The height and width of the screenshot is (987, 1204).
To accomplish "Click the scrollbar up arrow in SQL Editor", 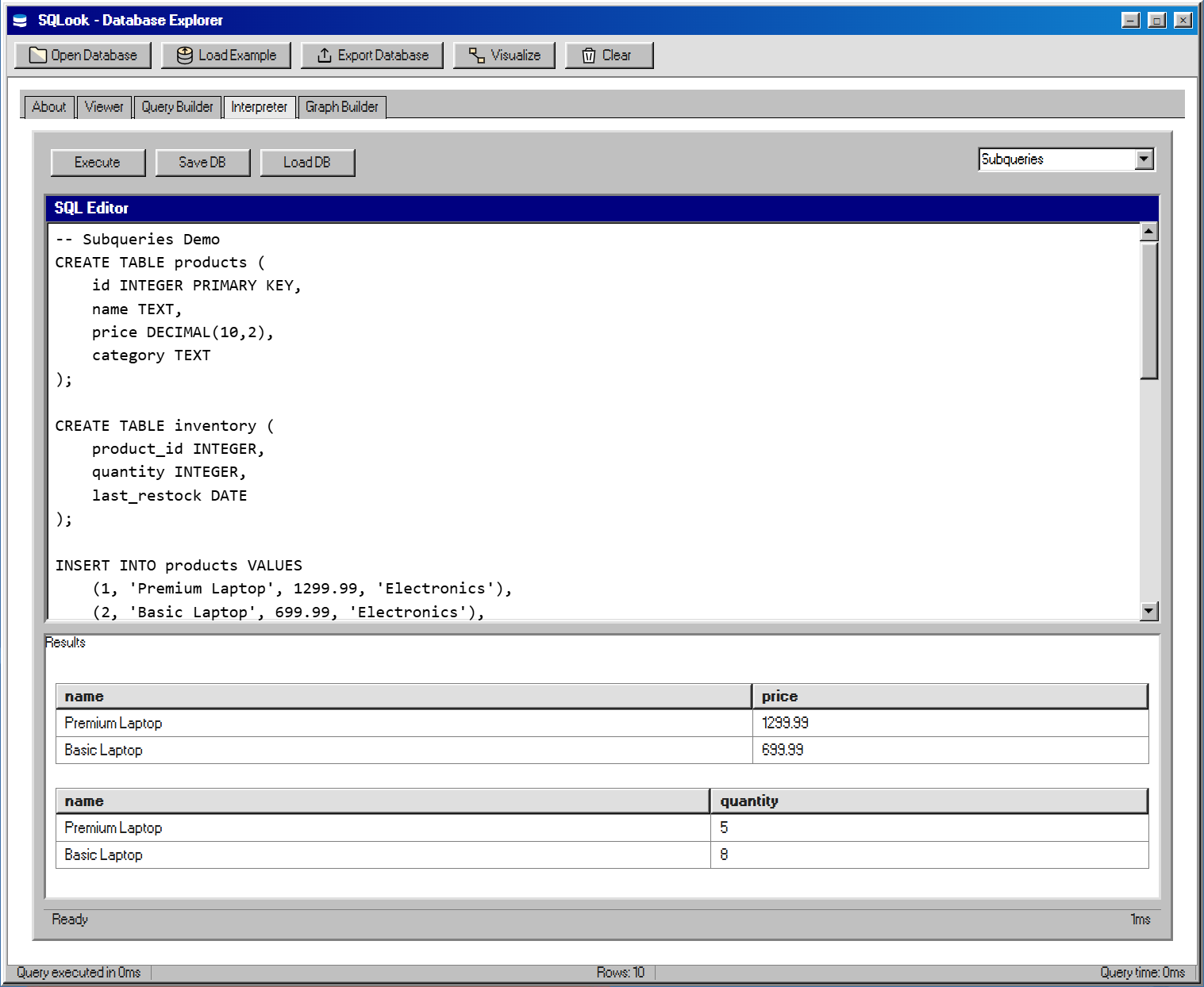I will coord(1149,231).
